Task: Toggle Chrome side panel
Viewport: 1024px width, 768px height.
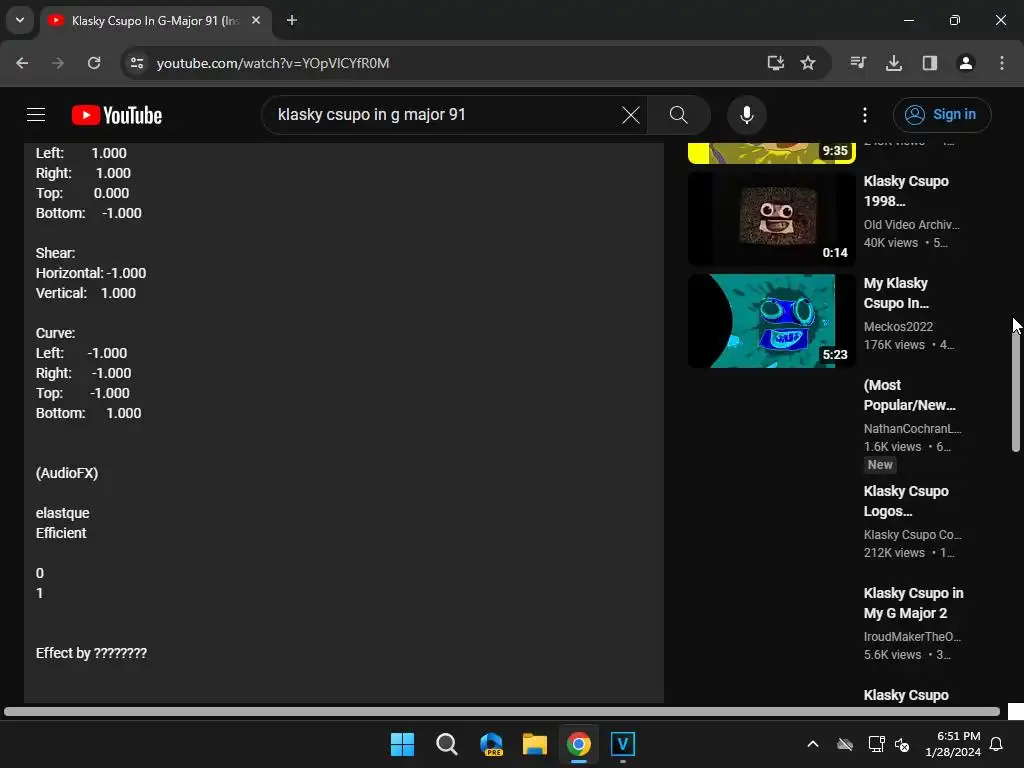Action: [x=930, y=63]
